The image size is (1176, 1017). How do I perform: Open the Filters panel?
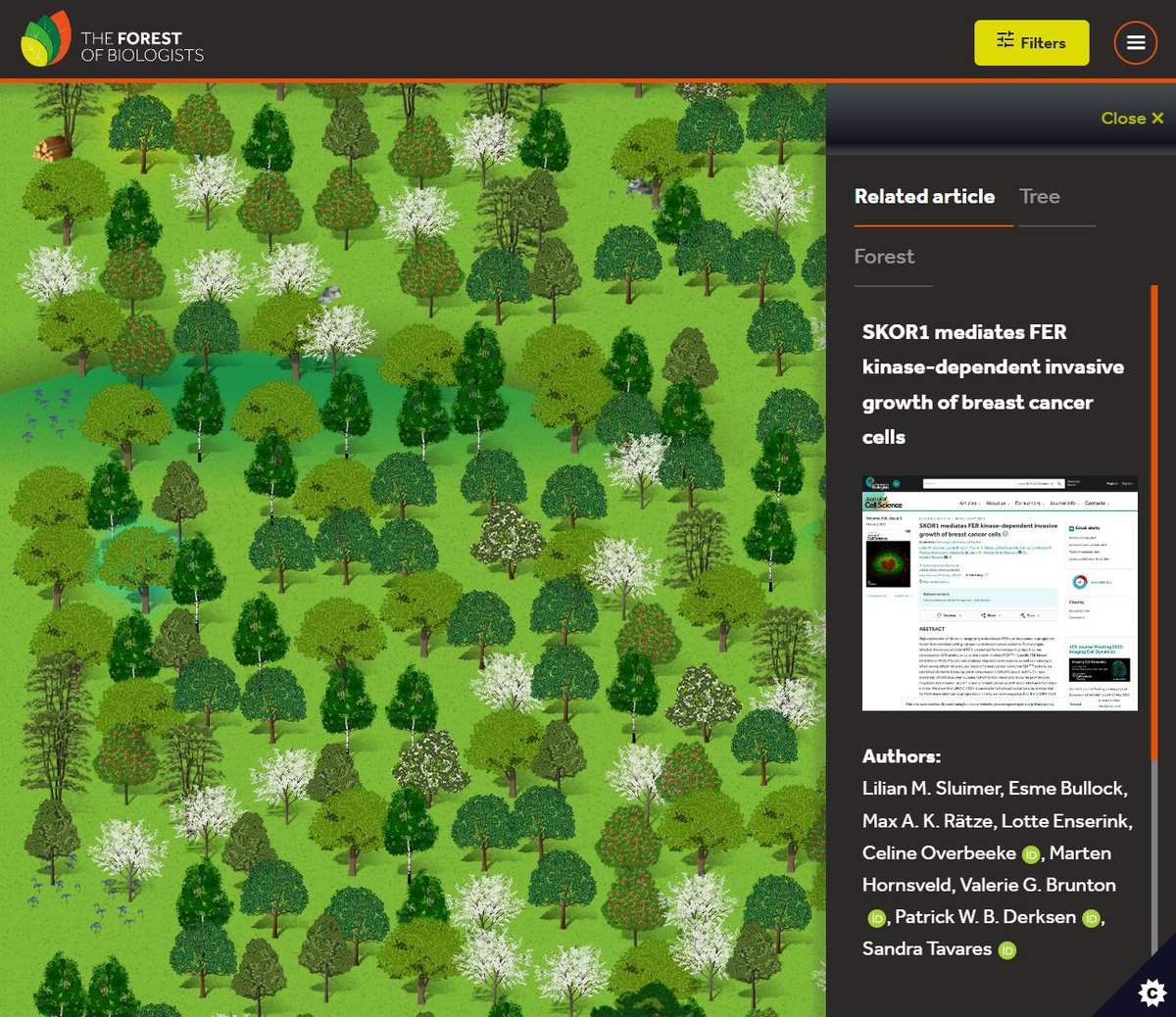tap(1031, 43)
